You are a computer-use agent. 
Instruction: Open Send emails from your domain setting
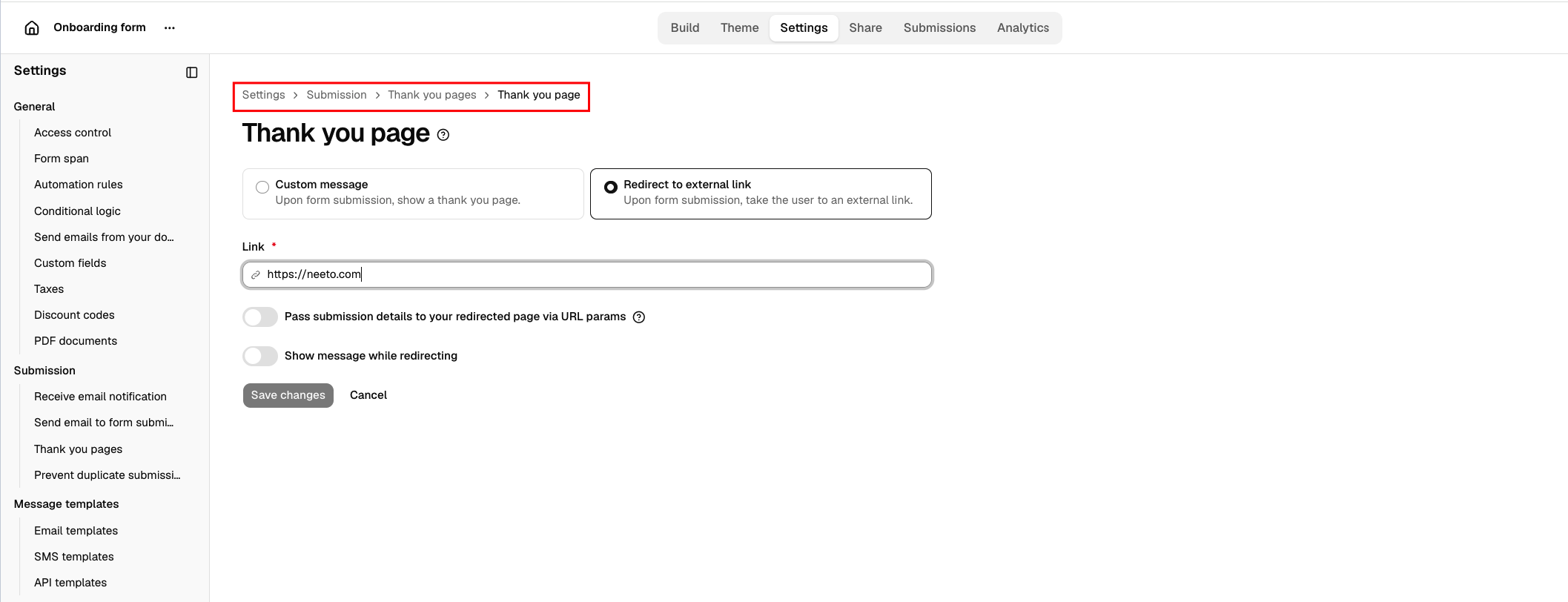point(104,237)
